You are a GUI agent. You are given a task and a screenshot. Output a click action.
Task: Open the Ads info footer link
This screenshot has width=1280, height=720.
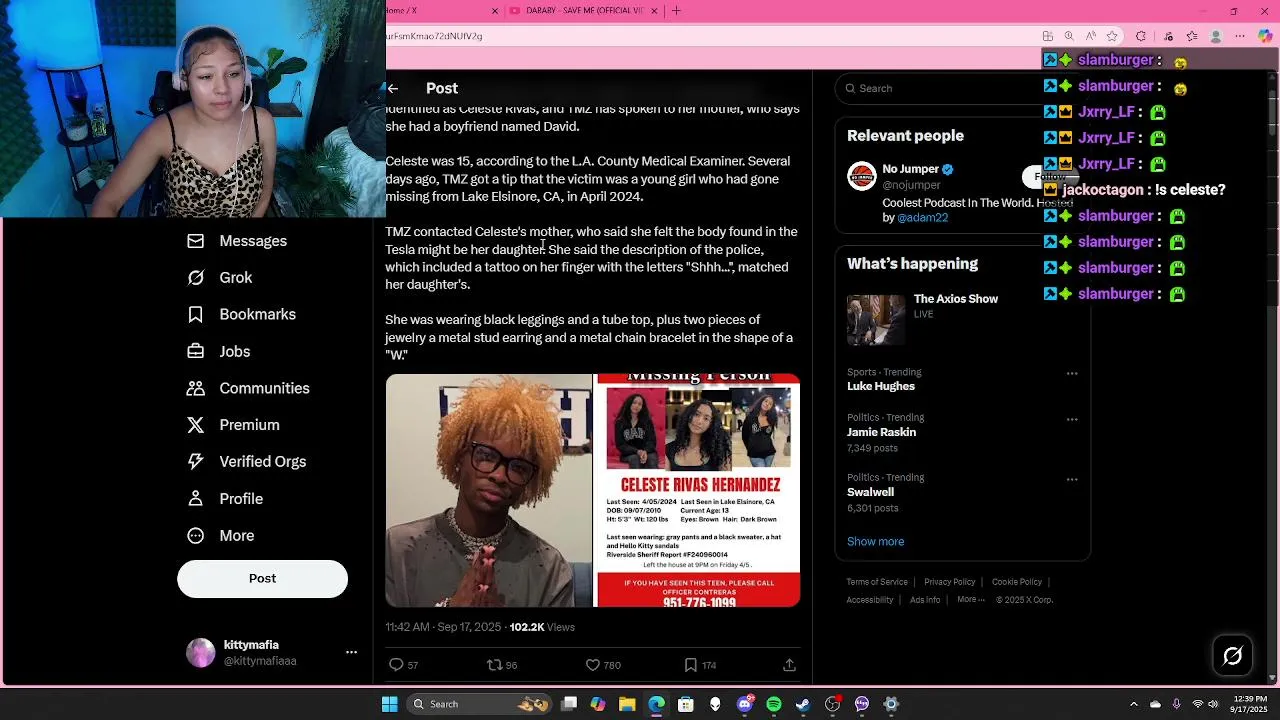[x=925, y=600]
